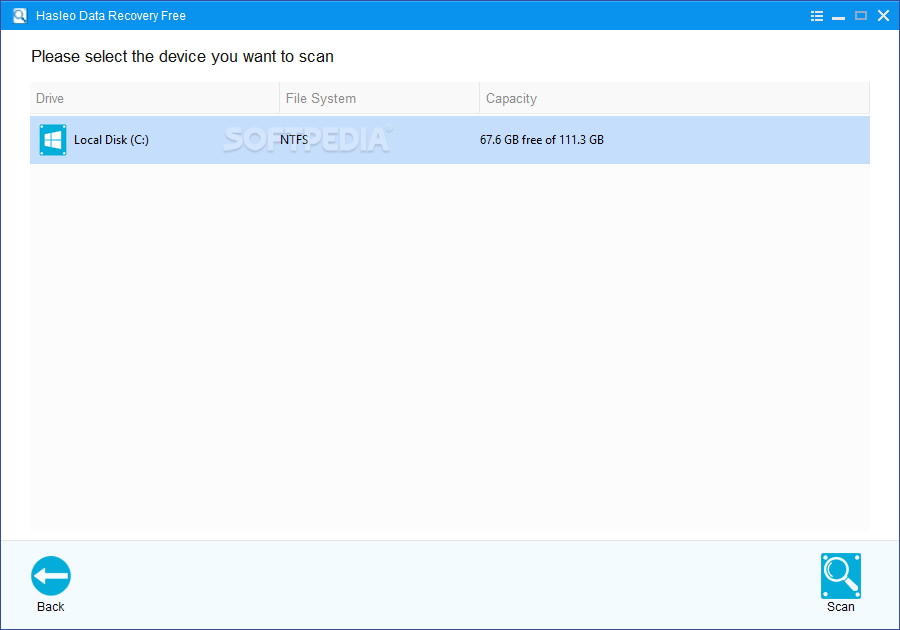Click the Hasleo app logo in title bar
Image resolution: width=900 pixels, height=630 pixels.
click(x=20, y=15)
